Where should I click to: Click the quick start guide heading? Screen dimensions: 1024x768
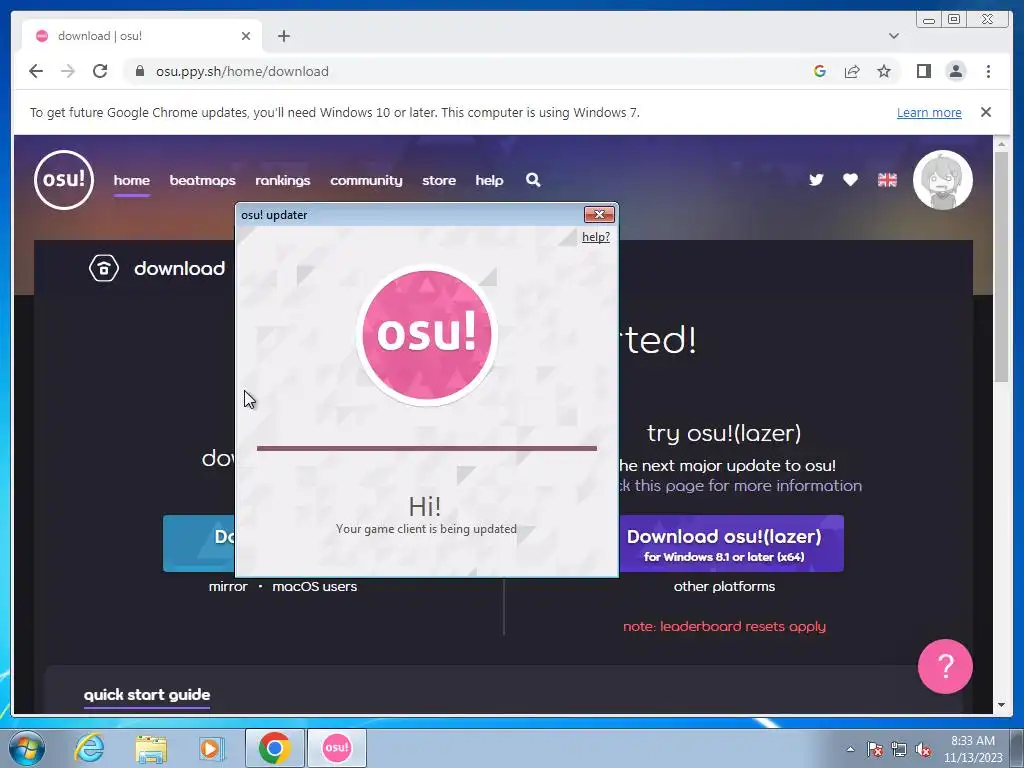(147, 695)
